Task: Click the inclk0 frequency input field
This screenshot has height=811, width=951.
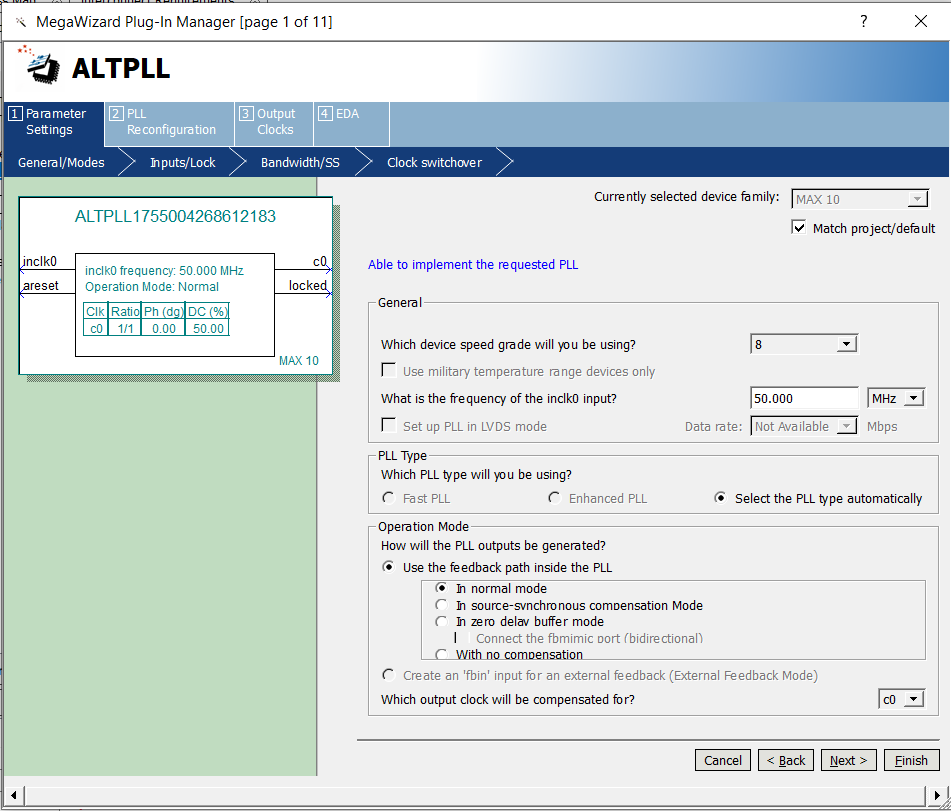Action: [x=804, y=399]
